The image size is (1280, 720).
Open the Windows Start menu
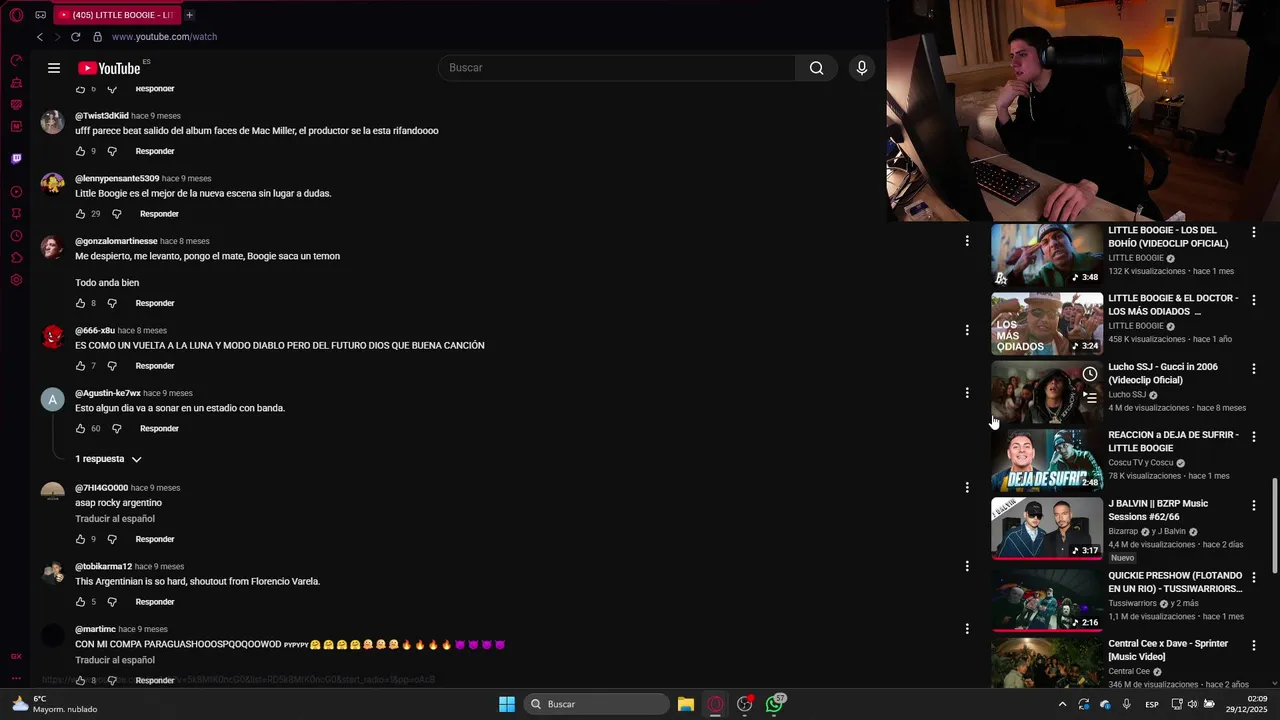pyautogui.click(x=507, y=704)
